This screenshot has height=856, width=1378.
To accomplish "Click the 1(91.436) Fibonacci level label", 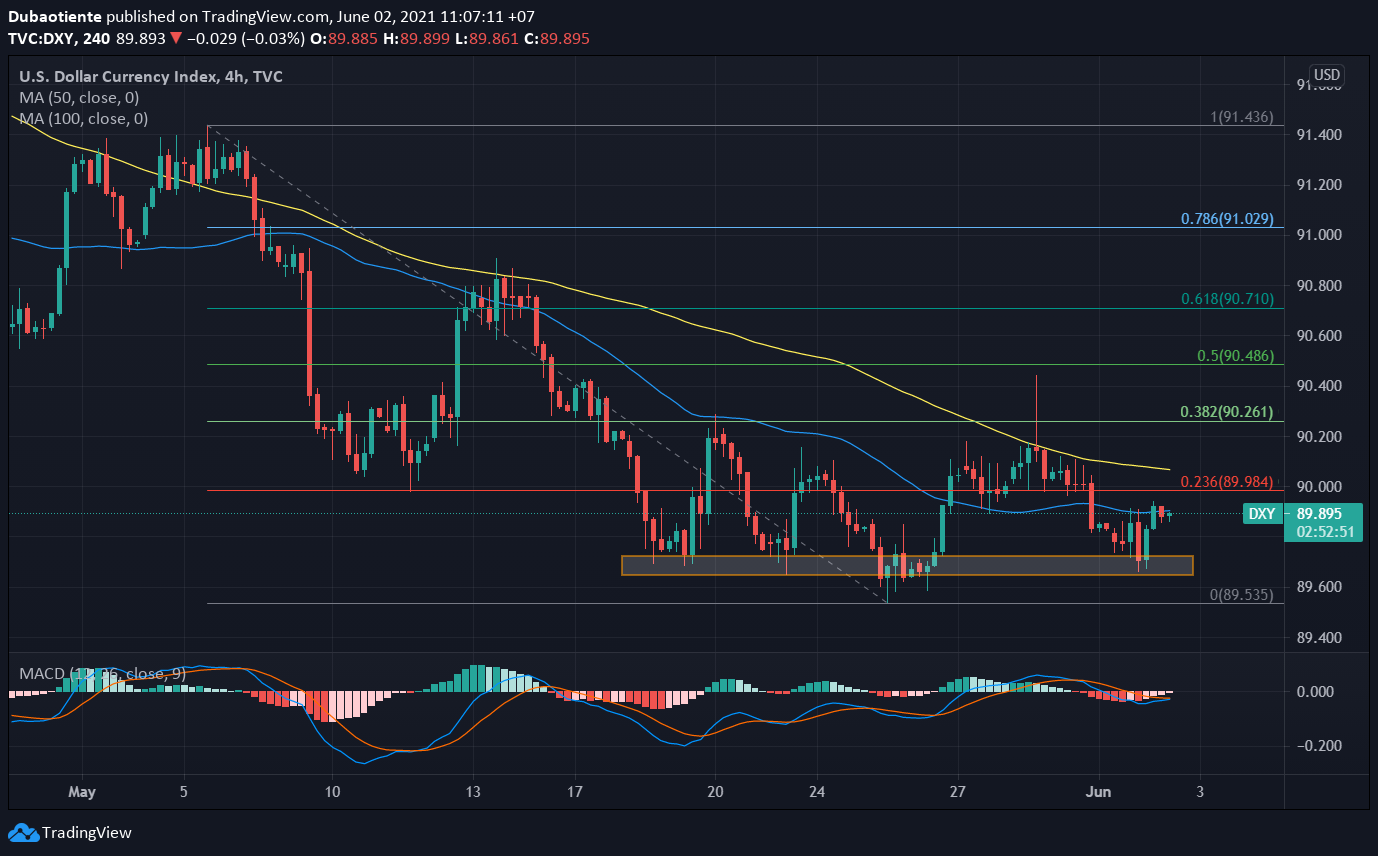I will click(1242, 117).
